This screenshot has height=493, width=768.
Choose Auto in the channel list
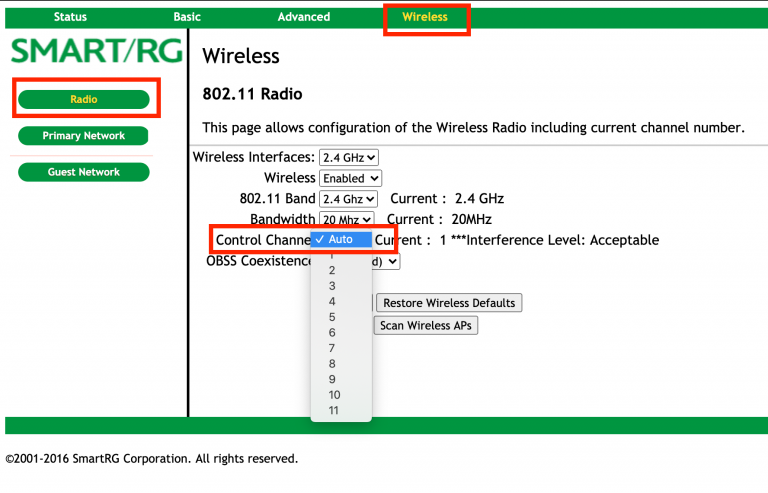click(341, 240)
